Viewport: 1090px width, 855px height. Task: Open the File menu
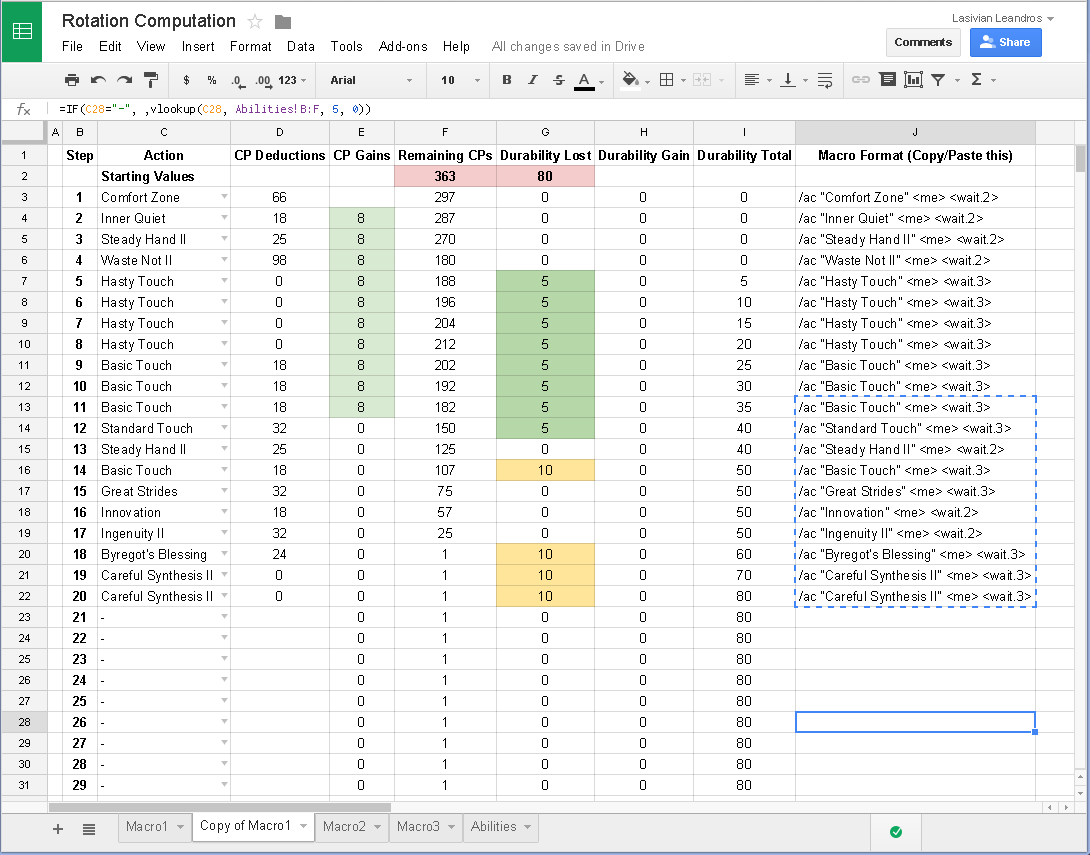72,47
